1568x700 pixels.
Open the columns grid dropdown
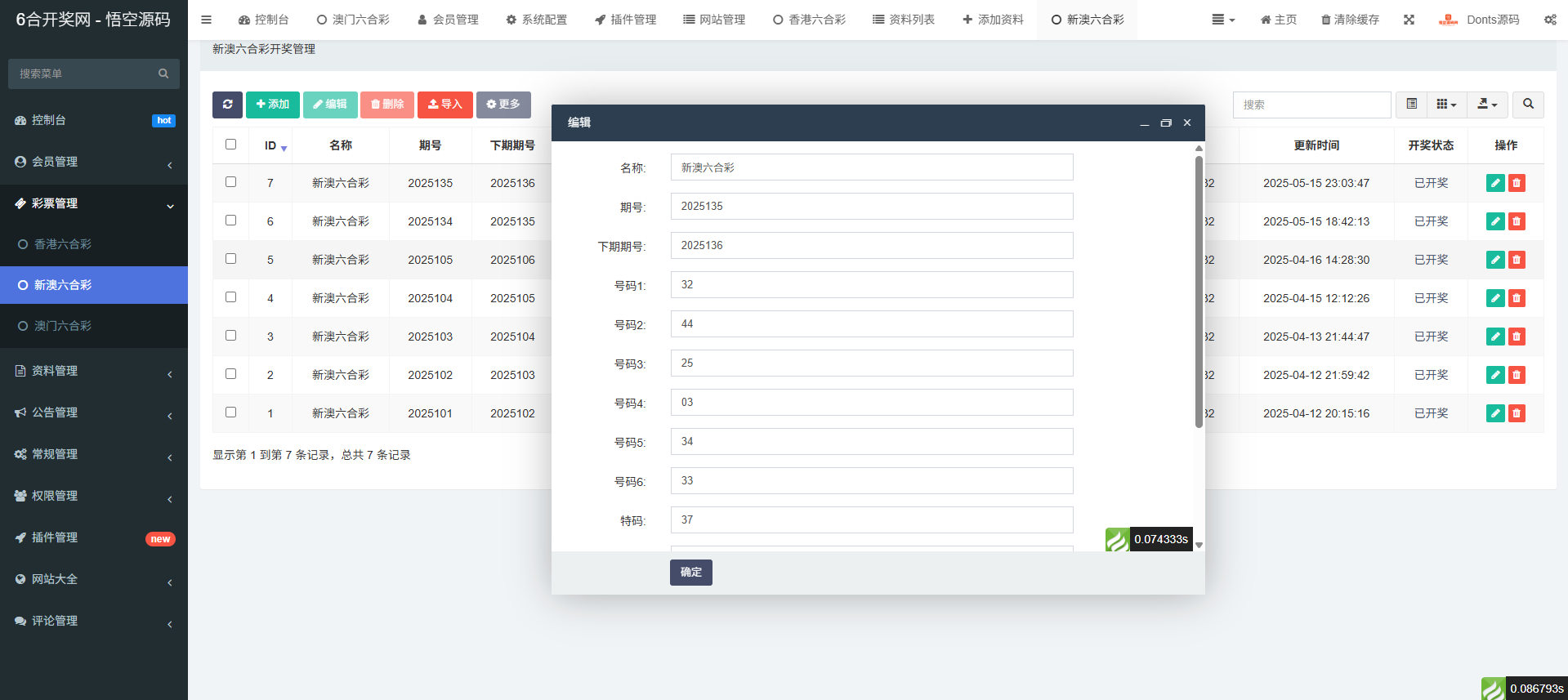tap(1446, 105)
